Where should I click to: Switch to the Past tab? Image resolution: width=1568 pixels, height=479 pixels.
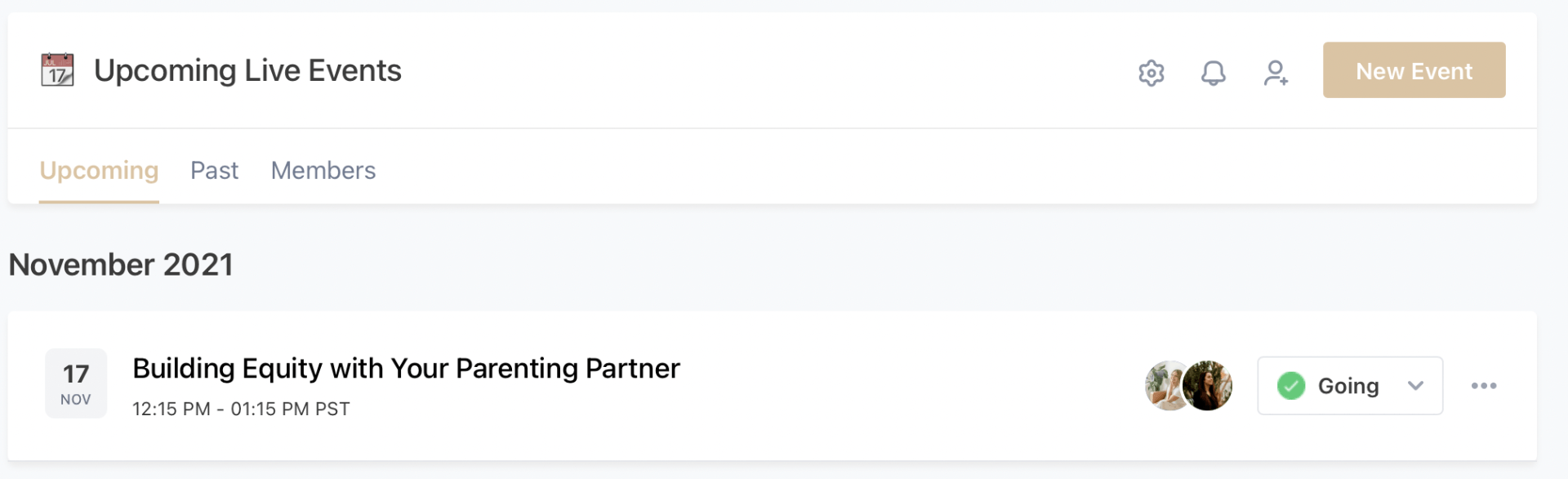pyautogui.click(x=214, y=170)
